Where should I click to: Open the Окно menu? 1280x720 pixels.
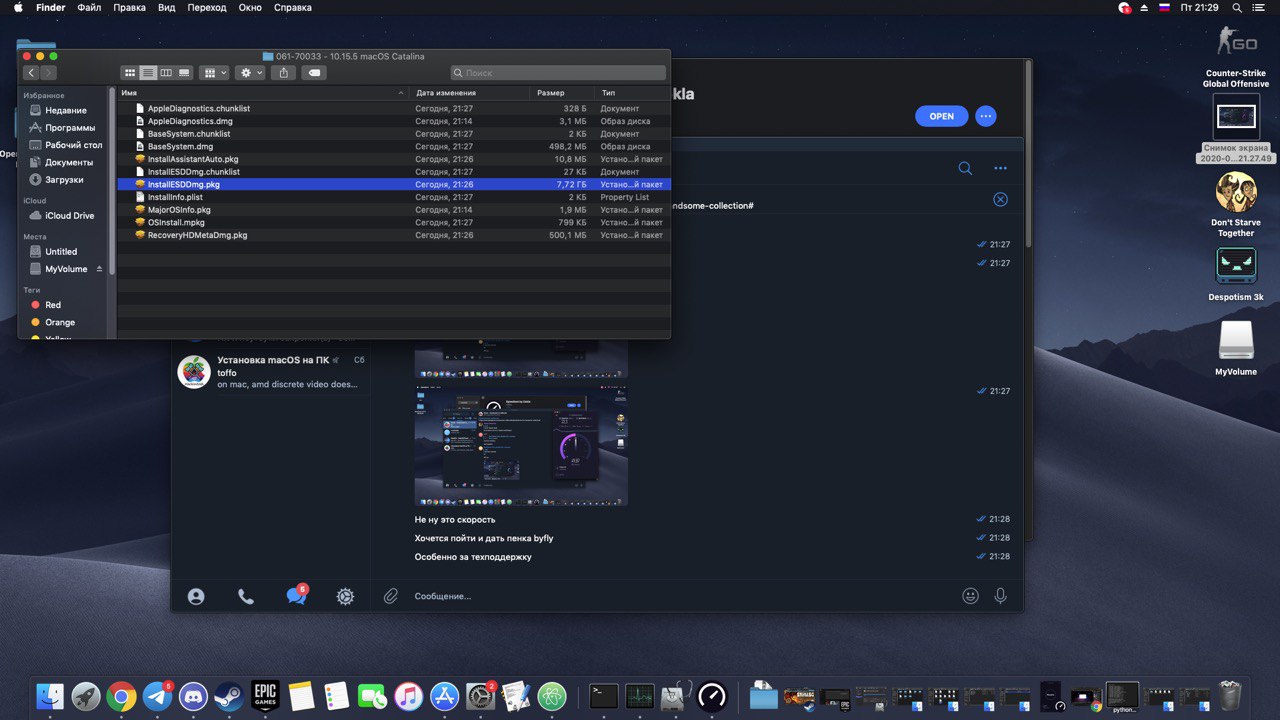pyautogui.click(x=250, y=7)
